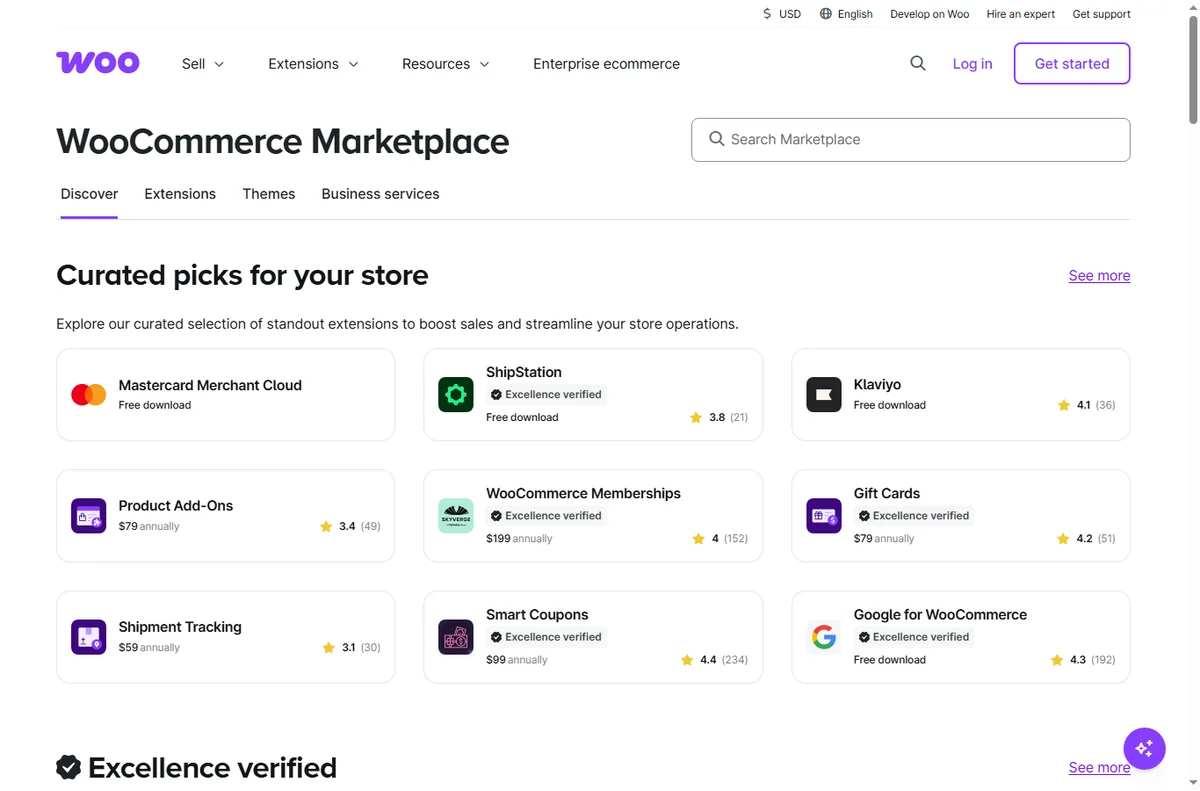Click the Shipment Tracking icon
Image resolution: width=1200 pixels, height=791 pixels.
click(x=89, y=637)
